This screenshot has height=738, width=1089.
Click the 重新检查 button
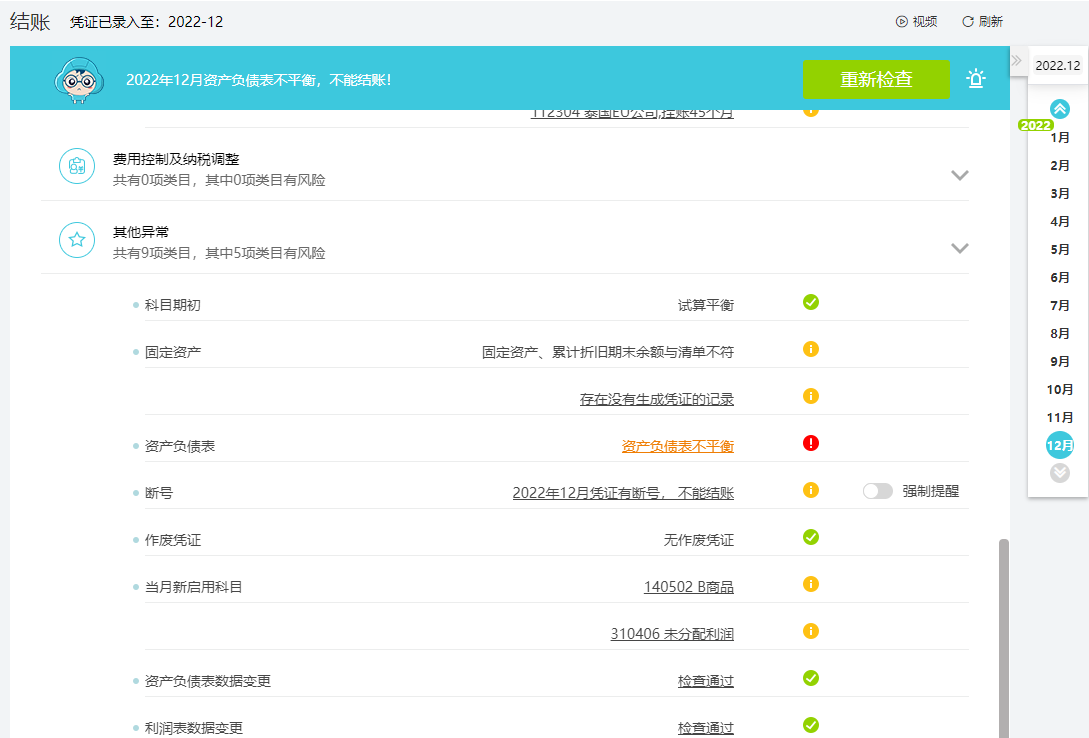[x=876, y=79]
